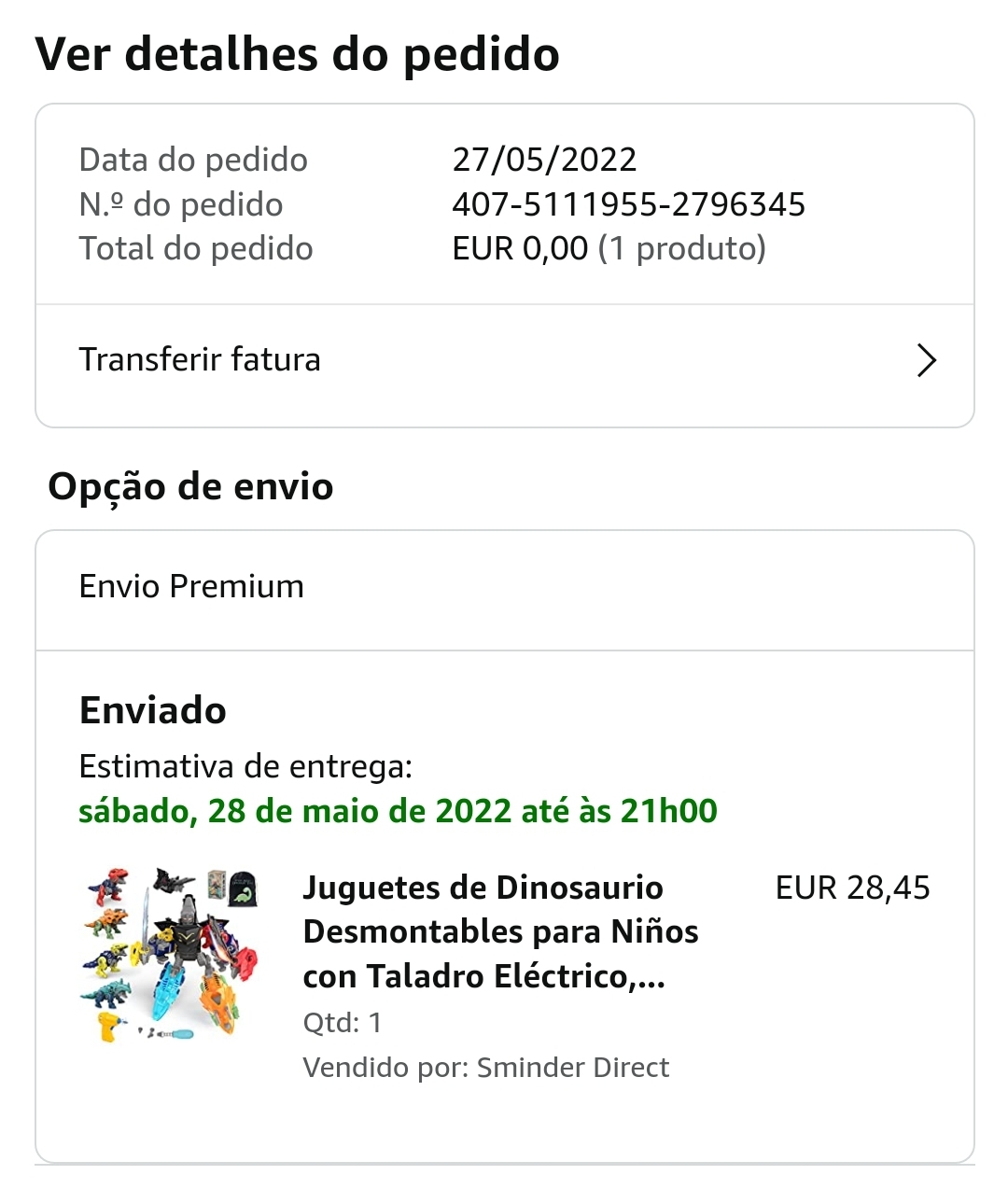Click the Estimativa de entrega label
Screen dimensions: 1008x1203
point(245,766)
